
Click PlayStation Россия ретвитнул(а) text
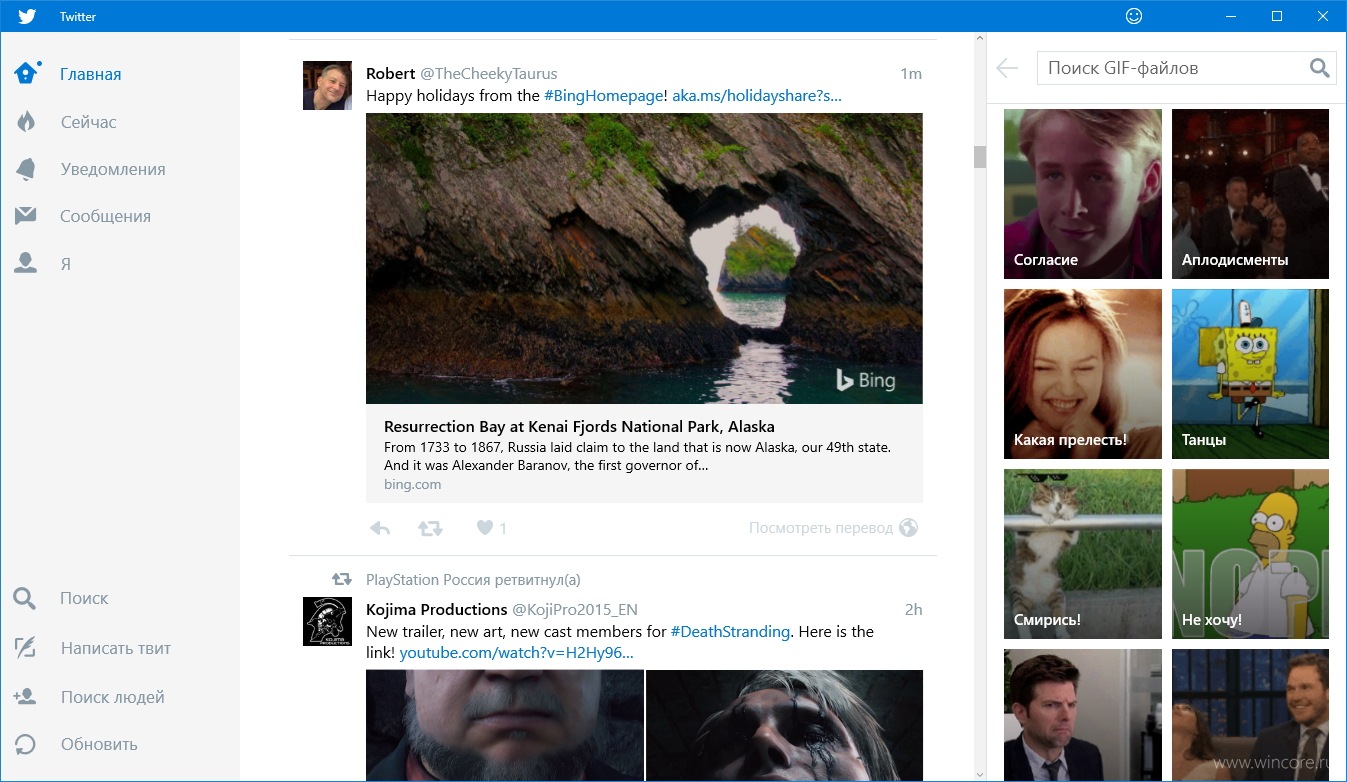pyautogui.click(x=473, y=580)
